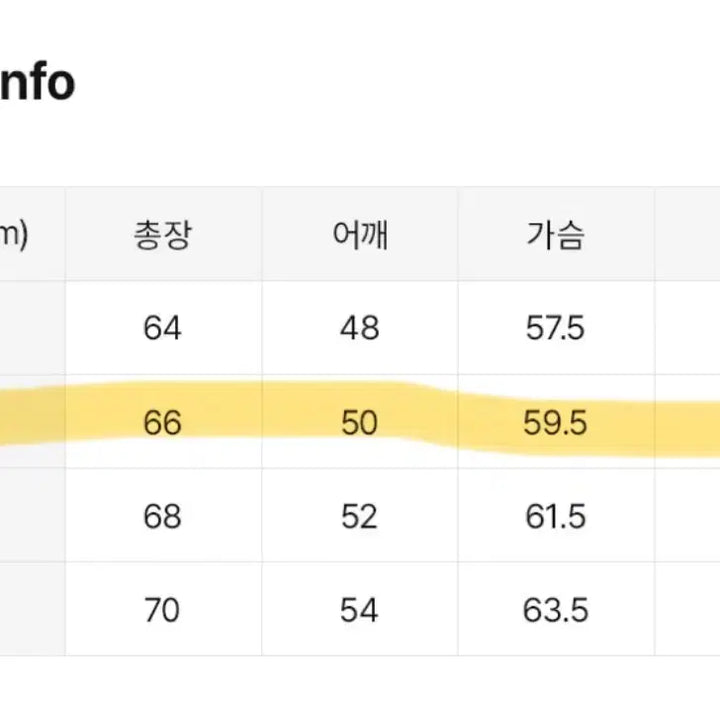The width and height of the screenshot is (720, 720).
Task: Click the size label cell of the 70 row
Action: (30, 609)
